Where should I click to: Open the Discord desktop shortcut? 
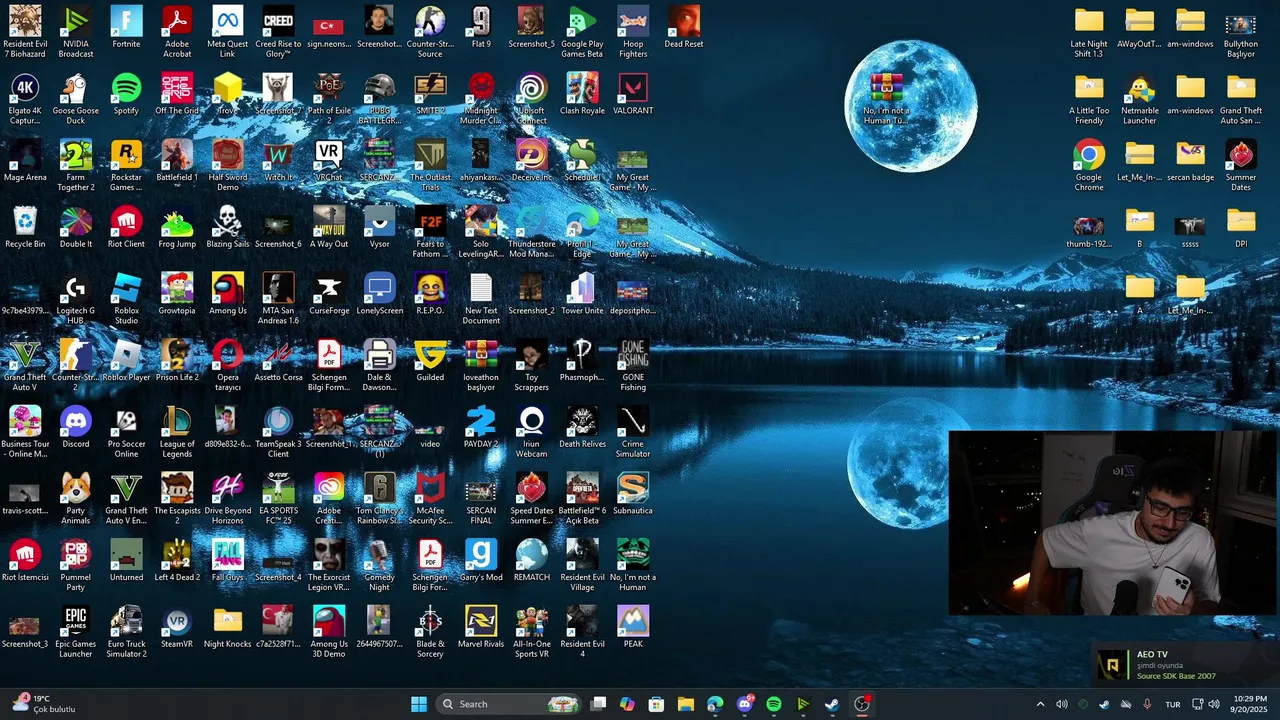pyautogui.click(x=76, y=428)
